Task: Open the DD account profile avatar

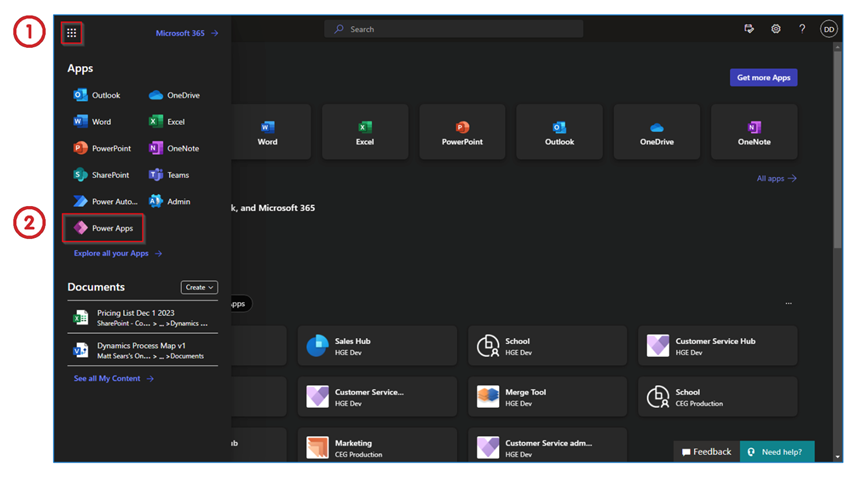Action: [x=828, y=30]
